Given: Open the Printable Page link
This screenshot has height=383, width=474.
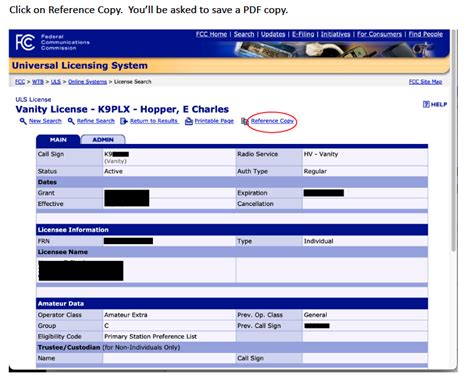Looking at the screenshot, I should pyautogui.click(x=214, y=121).
